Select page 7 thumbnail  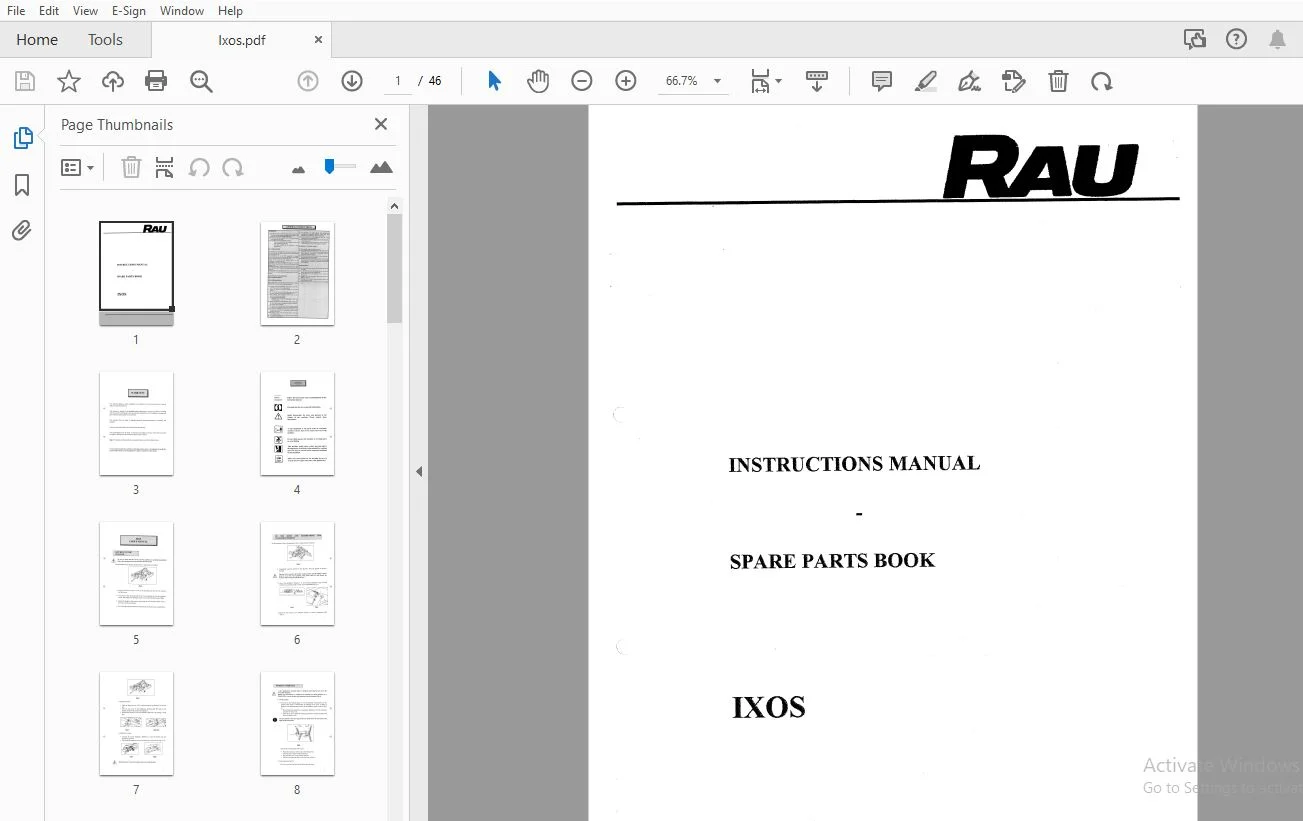tap(136, 723)
